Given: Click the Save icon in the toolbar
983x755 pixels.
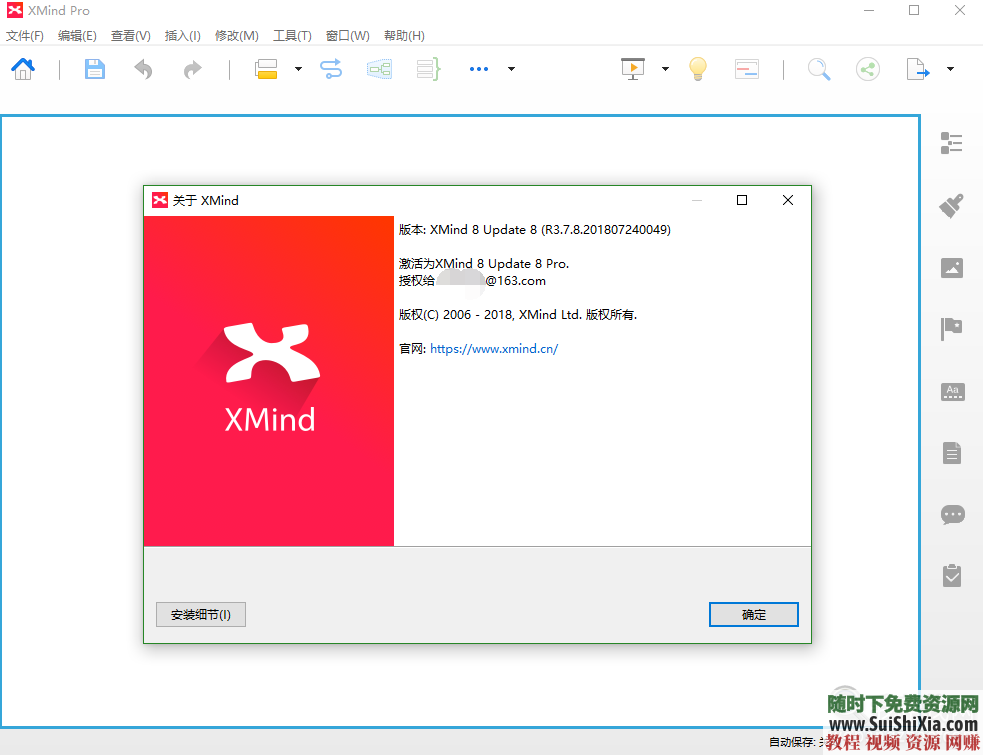Looking at the screenshot, I should coord(94,68).
